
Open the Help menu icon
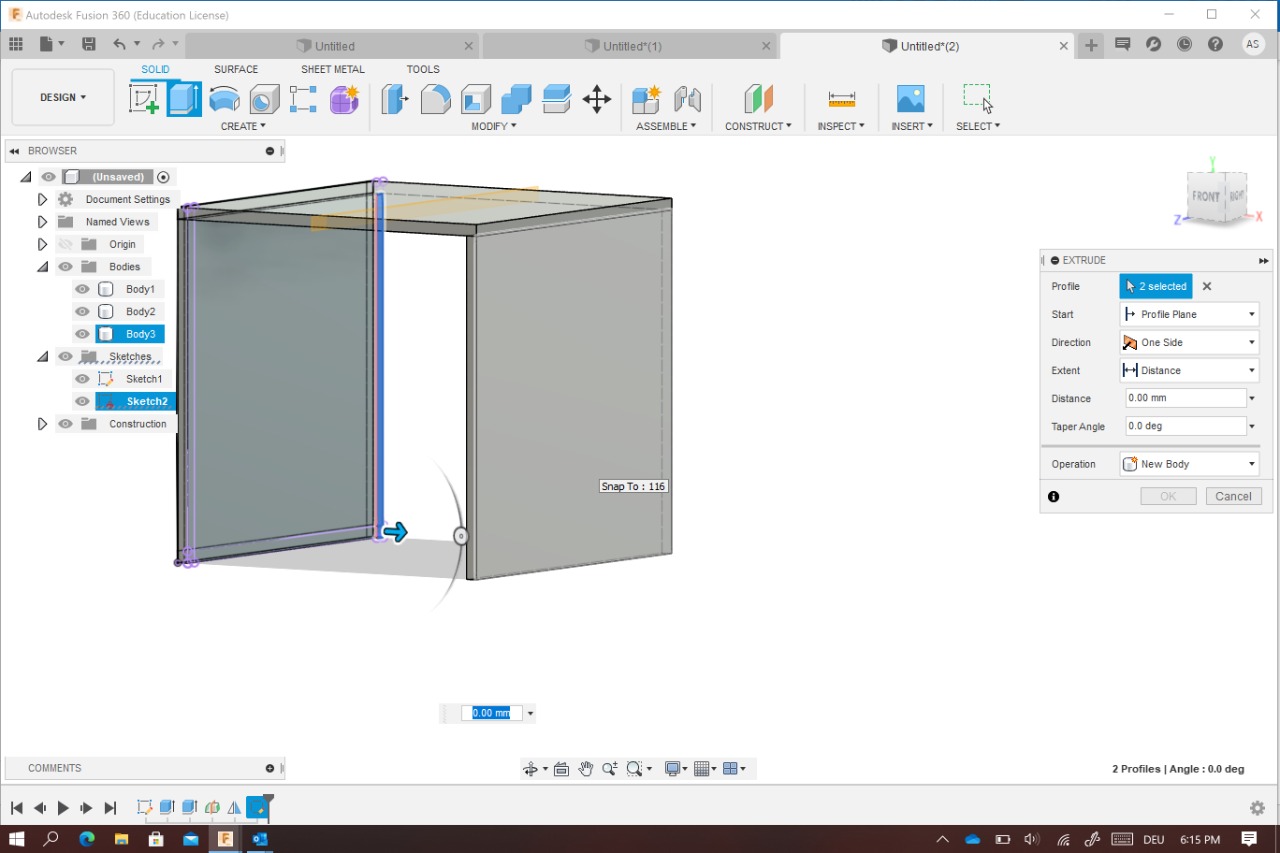pos(1215,45)
